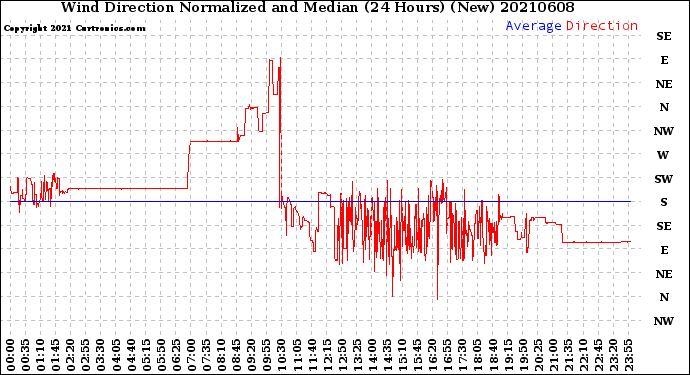This screenshot has width=690, height=375.
Task: Click the time label '02:20'
Action: click(x=71, y=355)
